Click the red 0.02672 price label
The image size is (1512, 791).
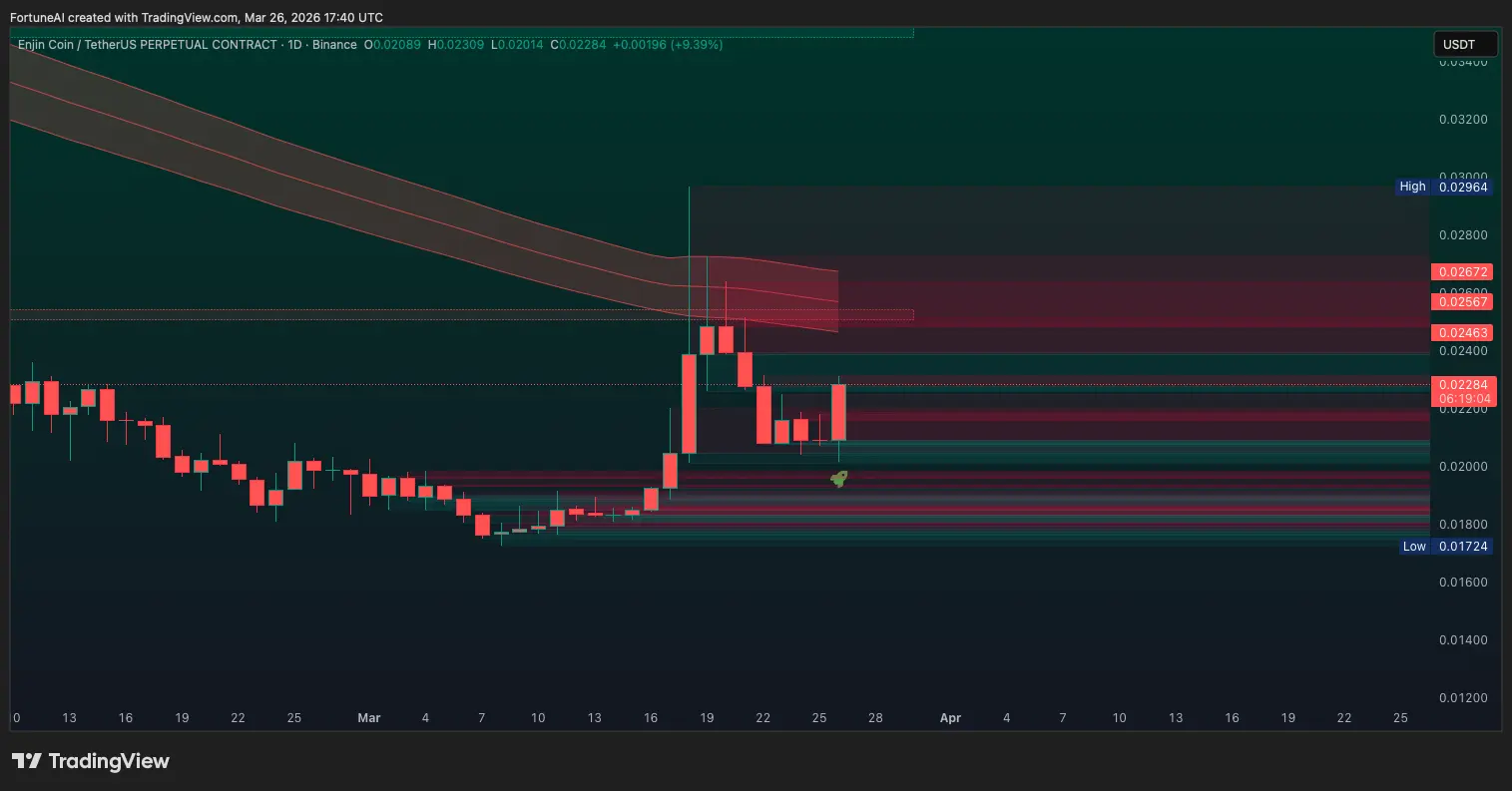(1462, 271)
